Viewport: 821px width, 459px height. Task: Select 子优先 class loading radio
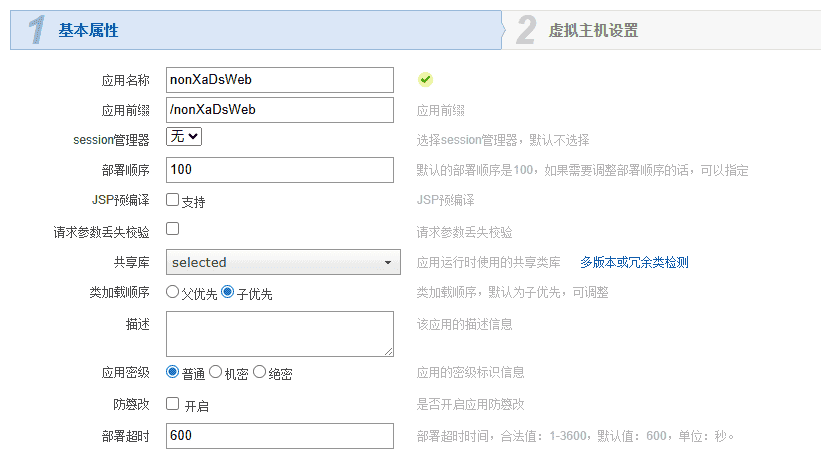228,292
